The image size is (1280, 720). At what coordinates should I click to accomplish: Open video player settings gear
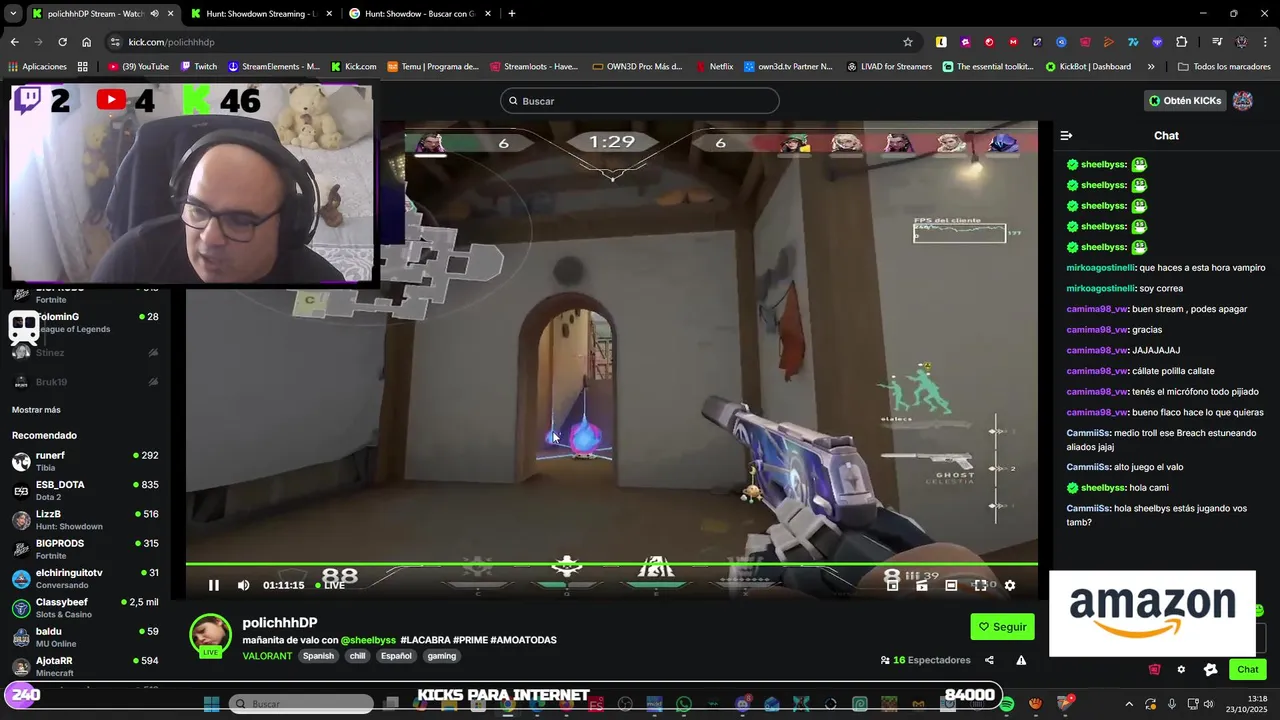[1009, 585]
